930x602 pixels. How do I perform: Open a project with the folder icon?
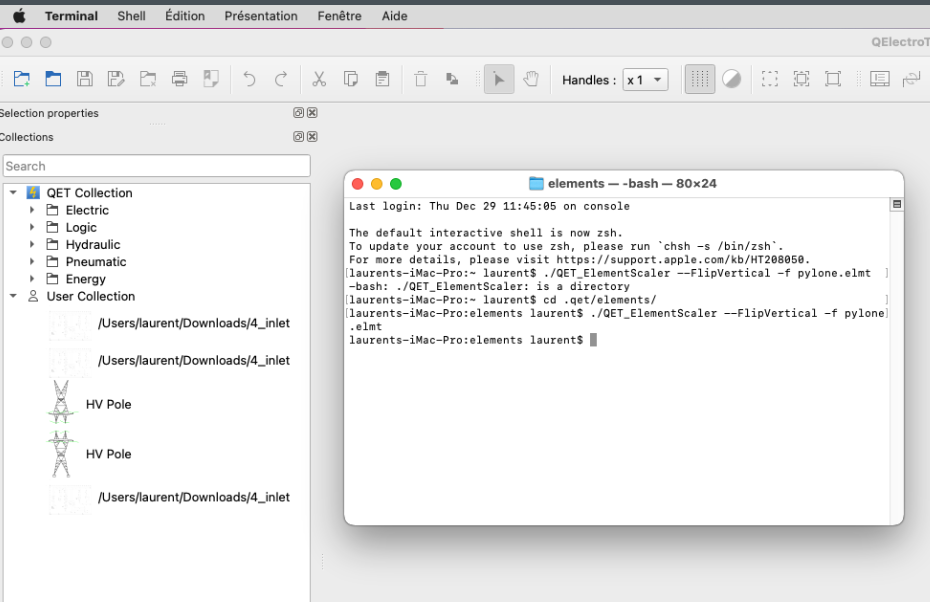click(53, 79)
